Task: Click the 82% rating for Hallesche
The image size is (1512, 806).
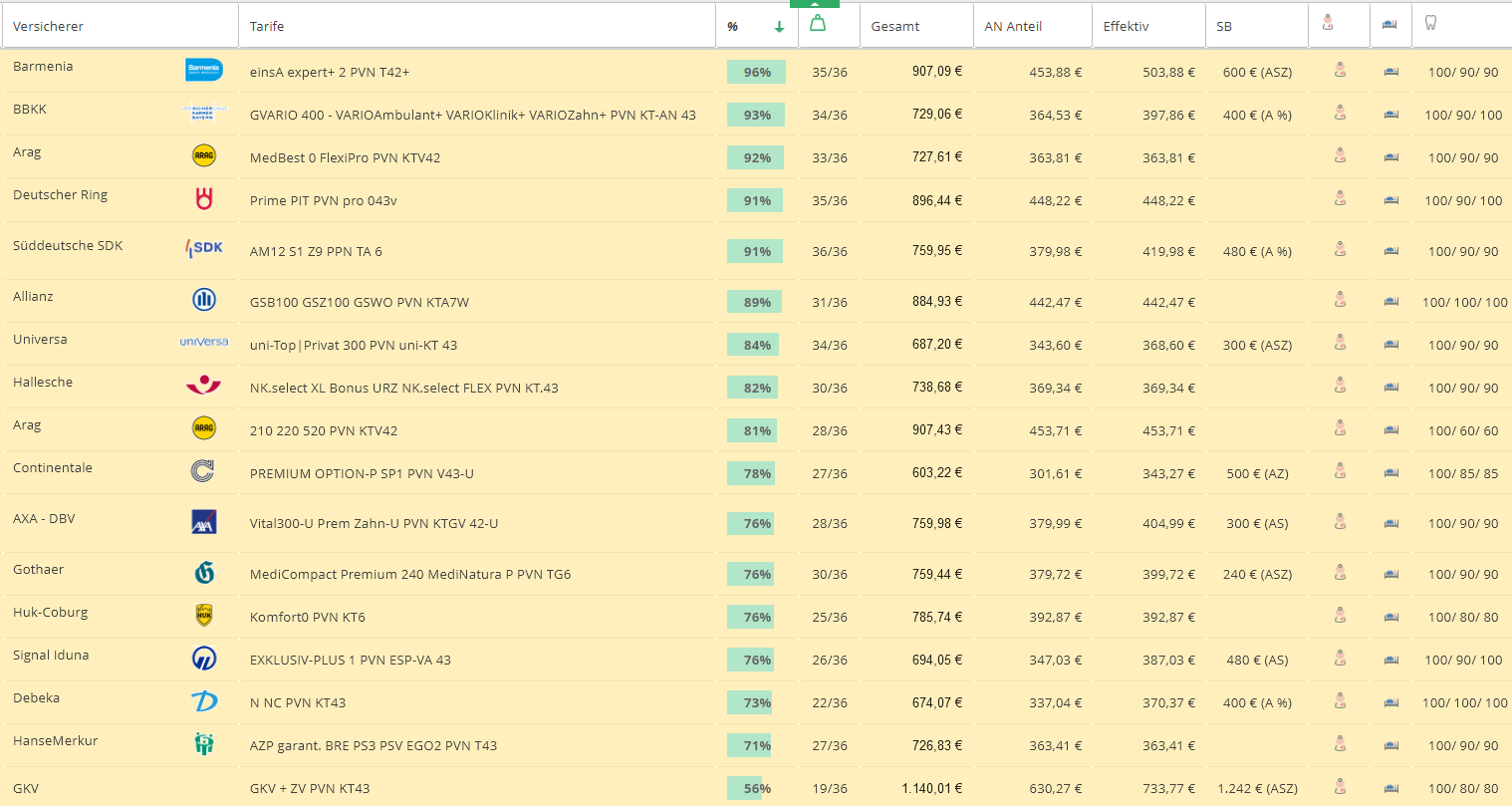Action: click(x=754, y=388)
